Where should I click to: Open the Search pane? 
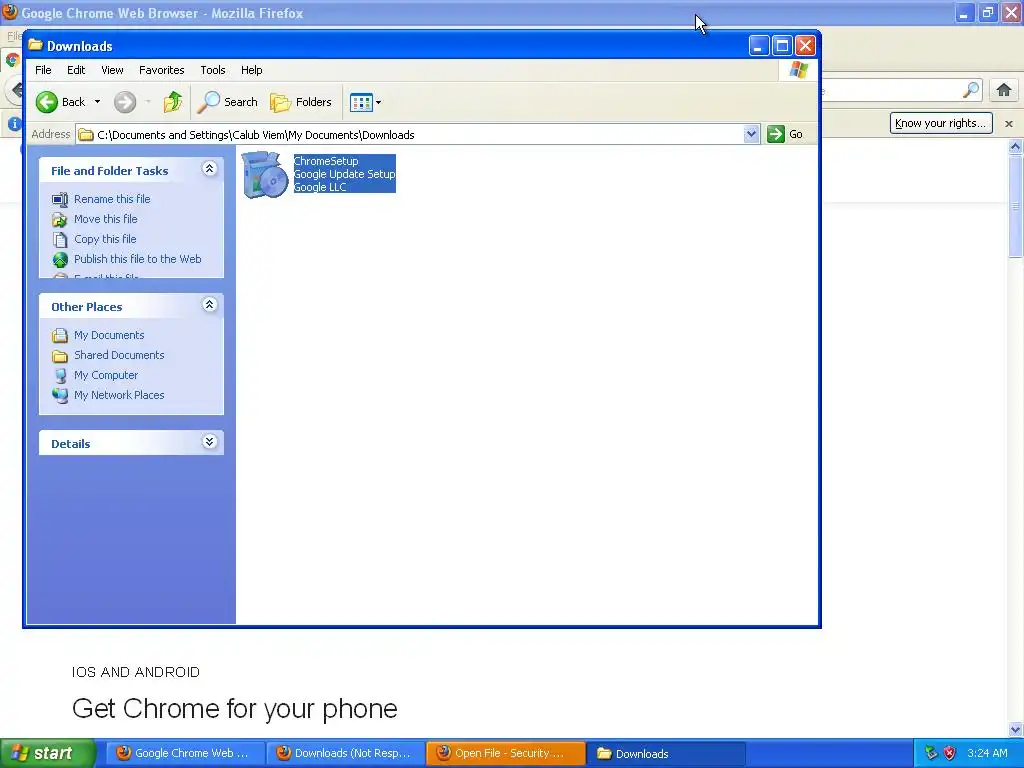[x=227, y=102]
